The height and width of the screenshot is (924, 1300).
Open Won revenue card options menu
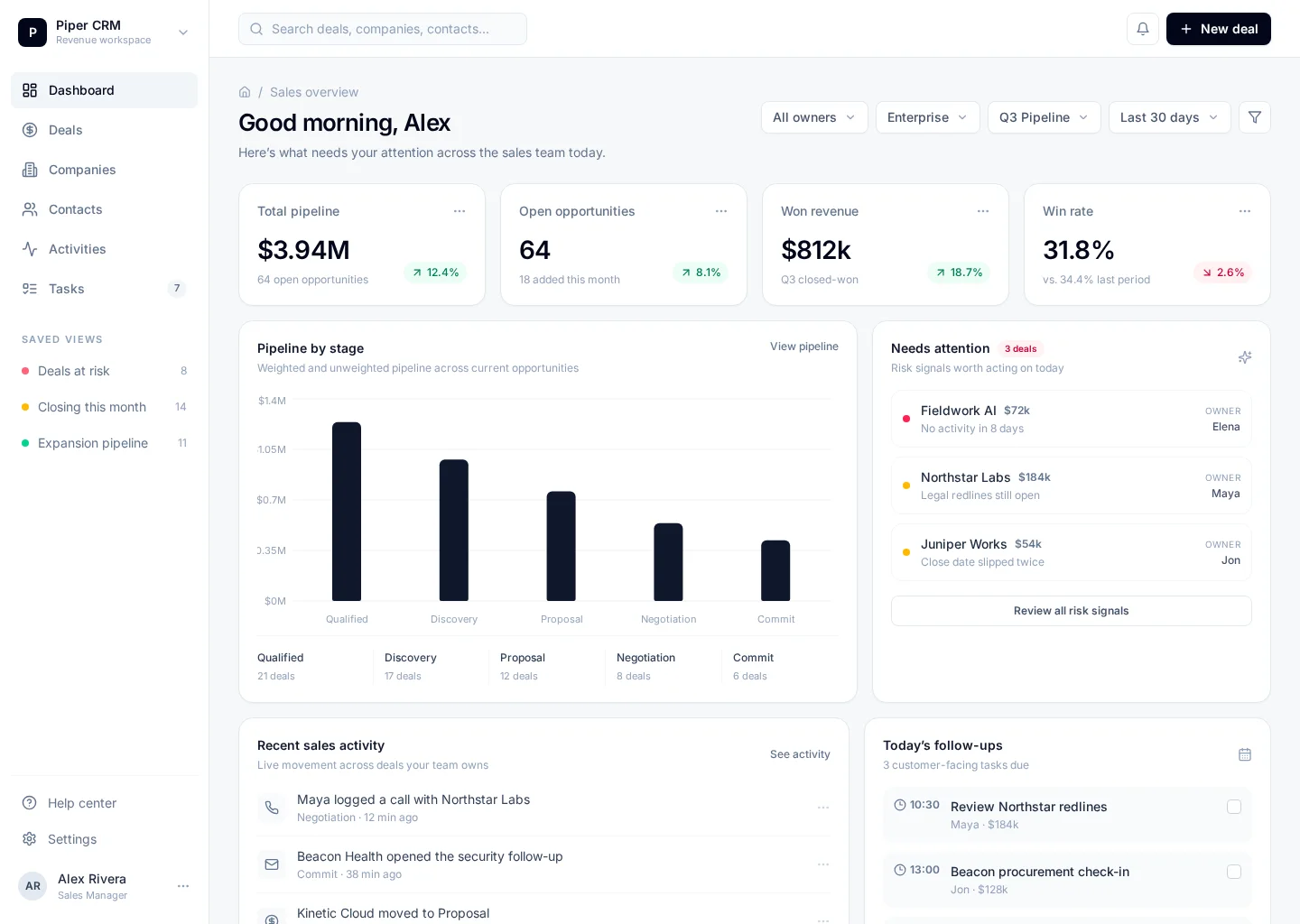coord(983,211)
